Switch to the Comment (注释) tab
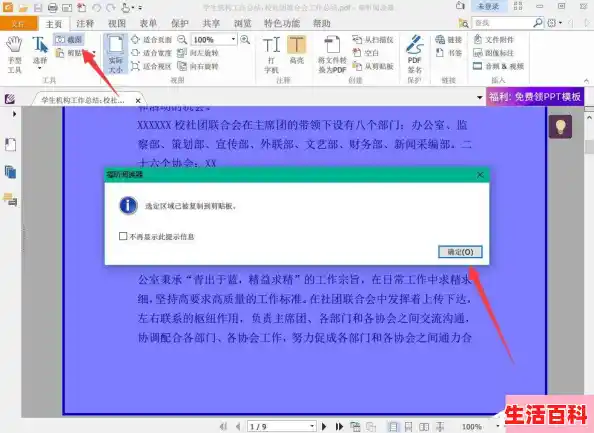The height and width of the screenshot is (433, 594). click(85, 23)
